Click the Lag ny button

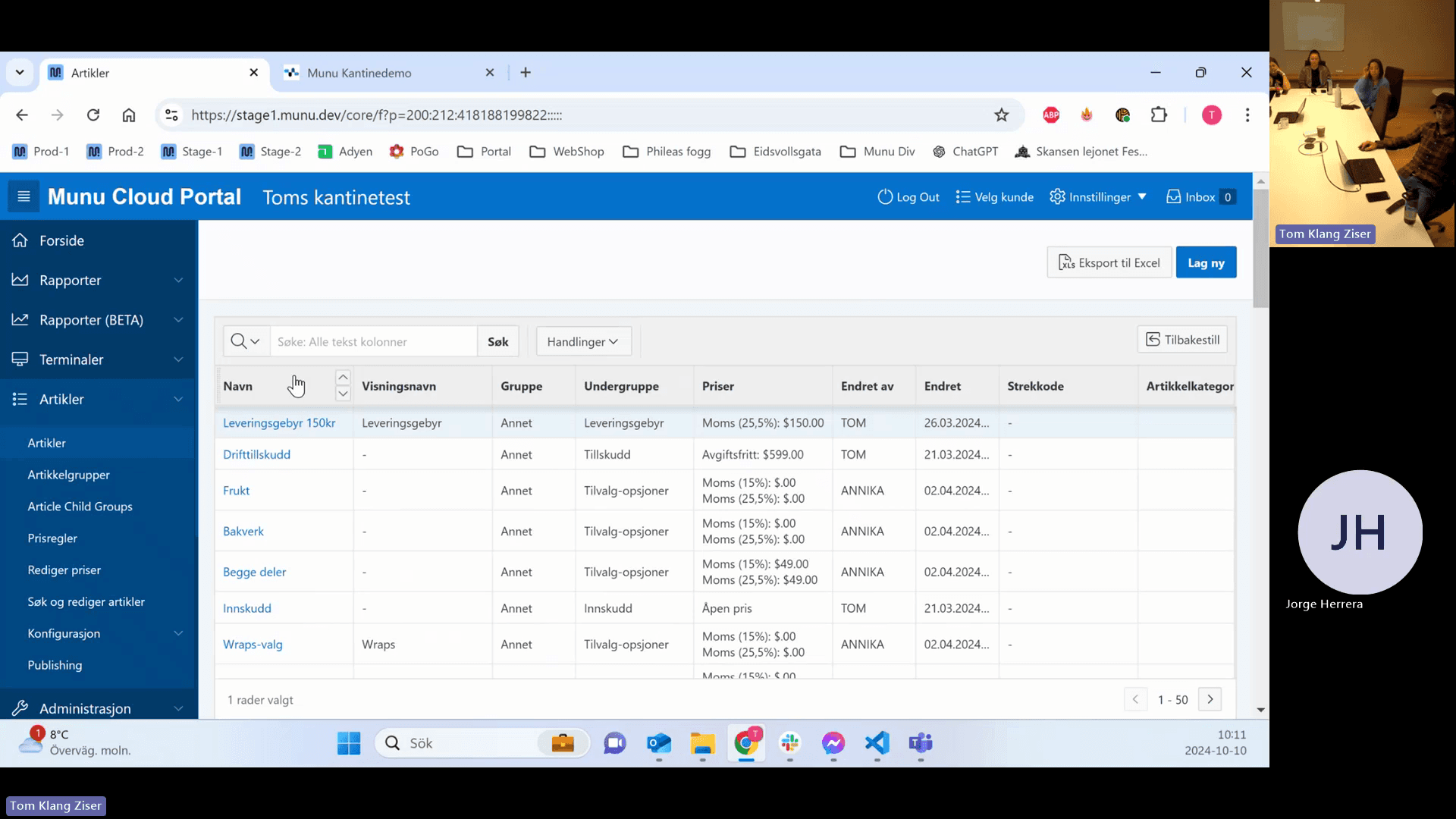click(x=1206, y=262)
